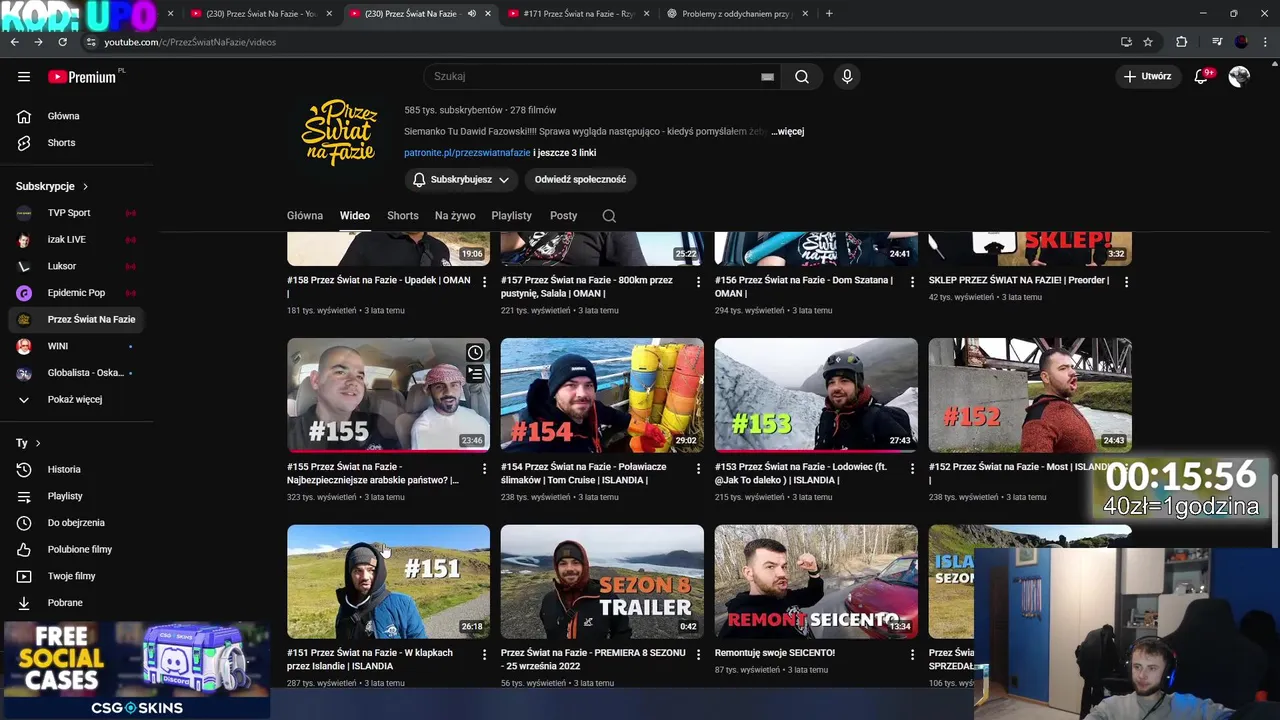Play video #152 Most thumbnail
This screenshot has height=720, width=1280.
tap(1030, 395)
